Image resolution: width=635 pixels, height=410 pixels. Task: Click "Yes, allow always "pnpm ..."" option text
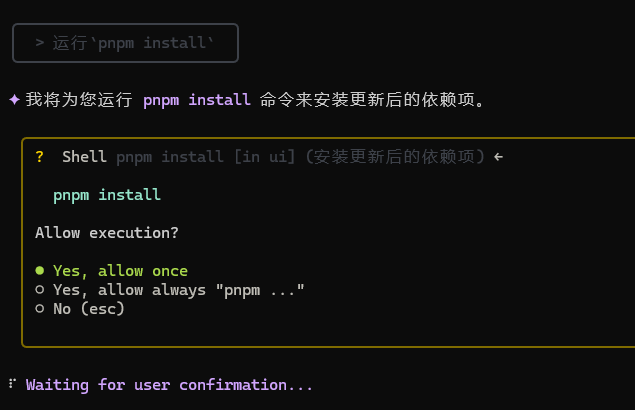coord(178,290)
